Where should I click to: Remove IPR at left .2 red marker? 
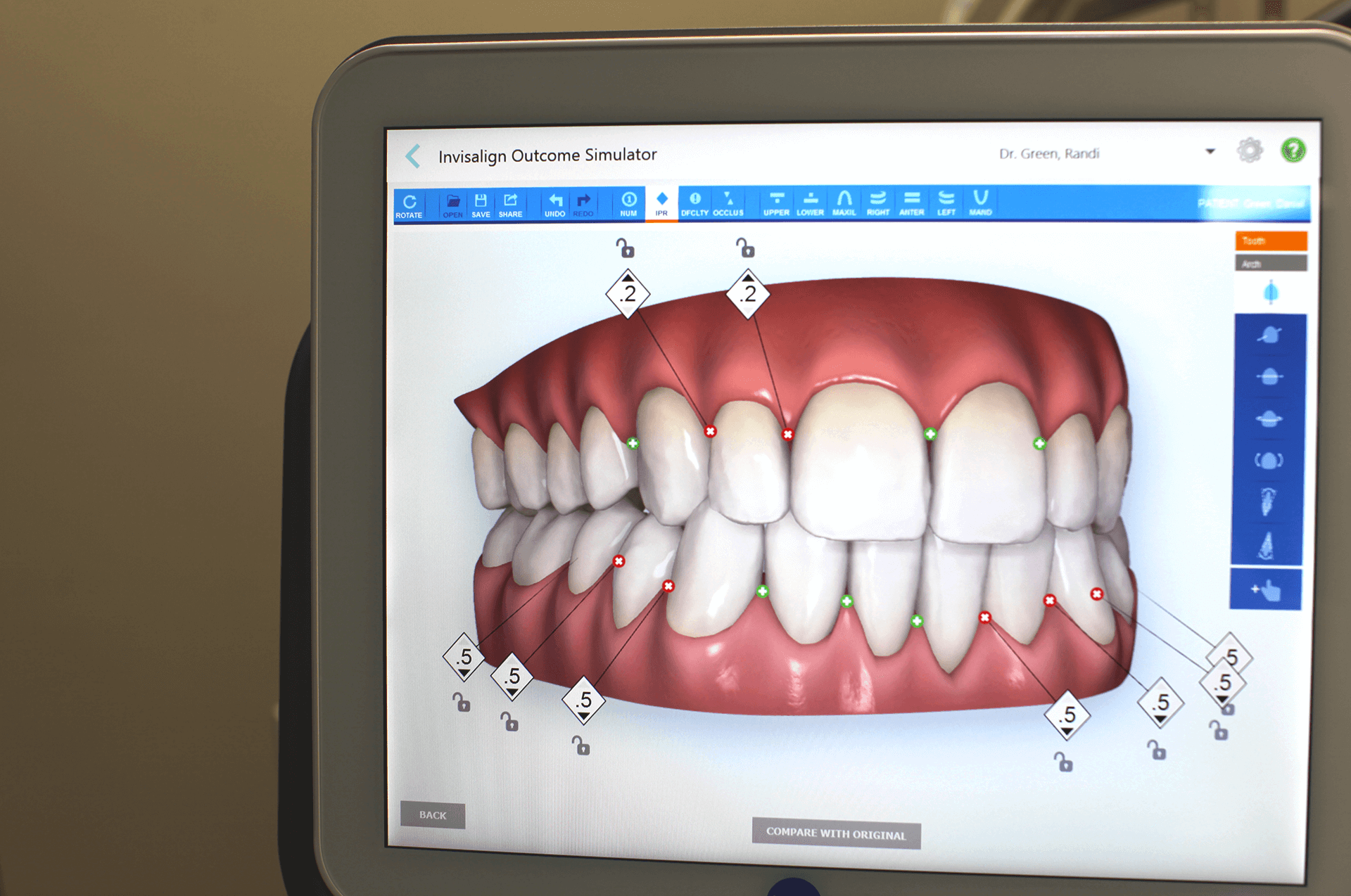pos(711,431)
